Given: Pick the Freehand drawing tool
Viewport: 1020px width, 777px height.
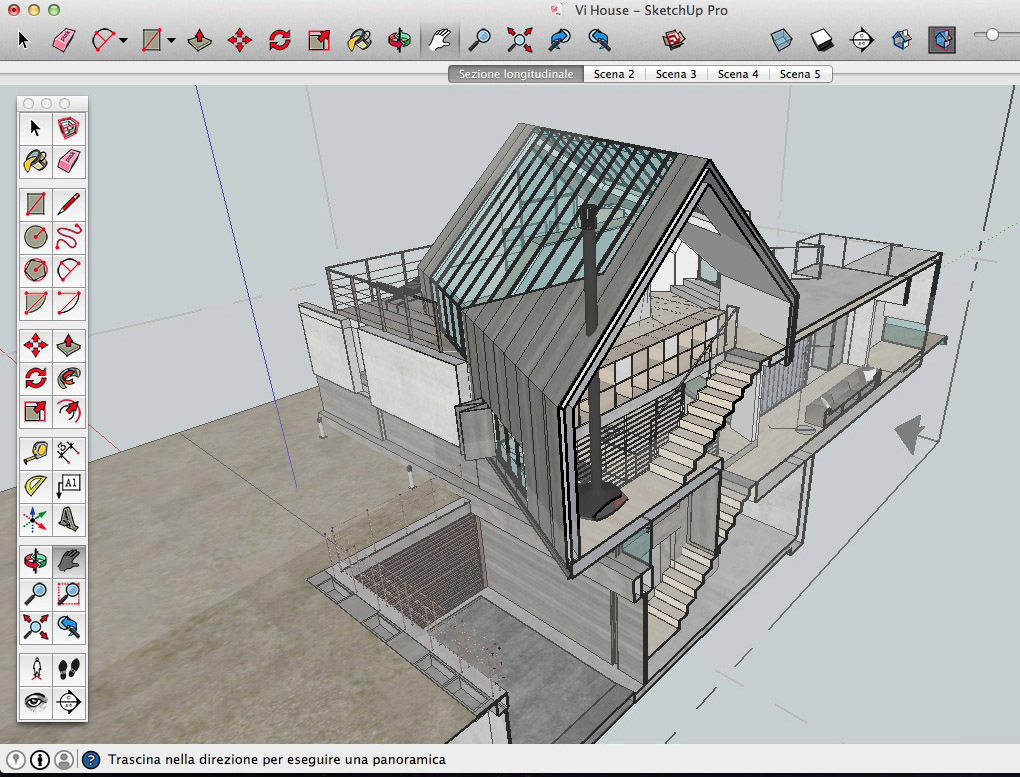Looking at the screenshot, I should pos(69,237).
